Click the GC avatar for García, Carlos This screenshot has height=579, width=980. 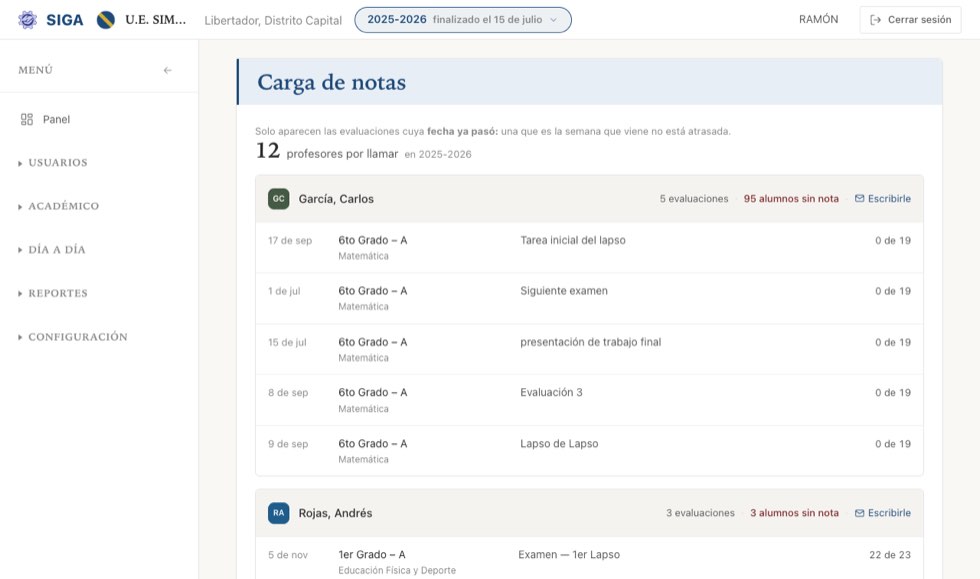coord(279,199)
